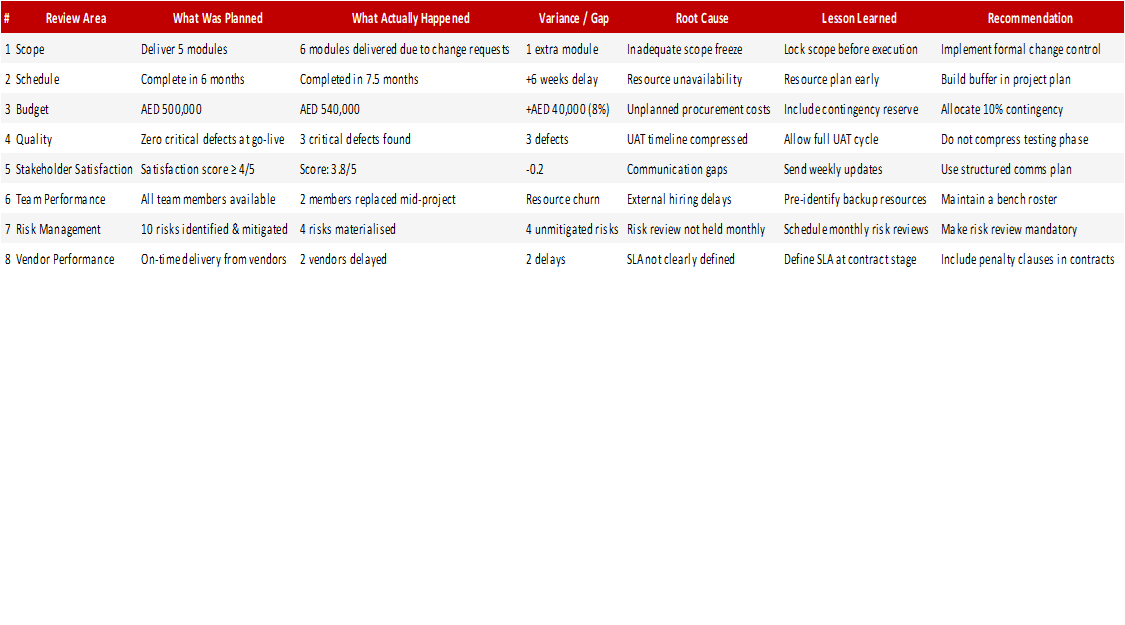Click 'Lock scope before execution' cell
Screen dimensions: 1125x625
pyautogui.click(x=851, y=50)
